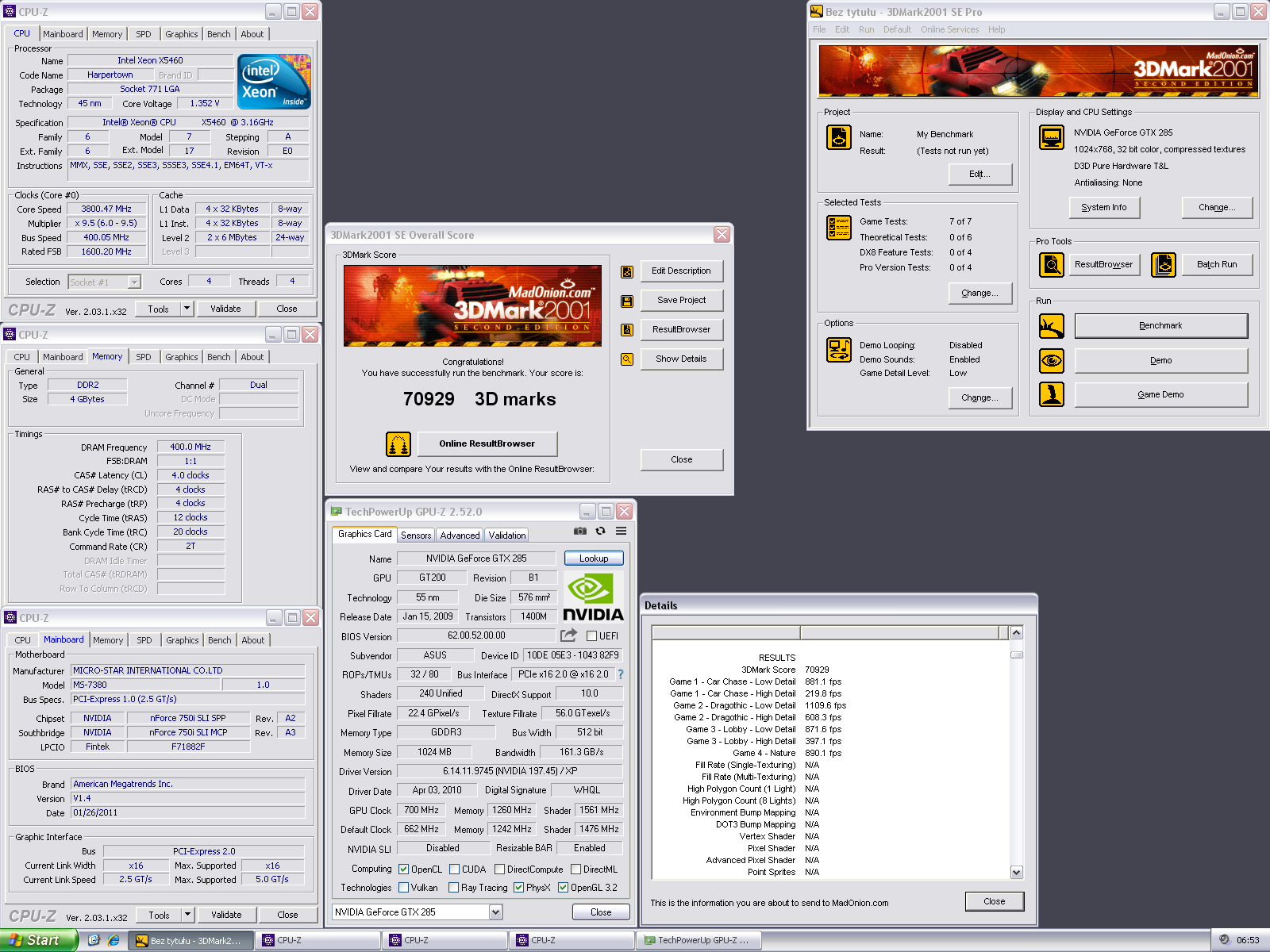Viewport: 1270px width, 952px height.
Task: Click the Online ResultBrowser button
Action: [487, 444]
